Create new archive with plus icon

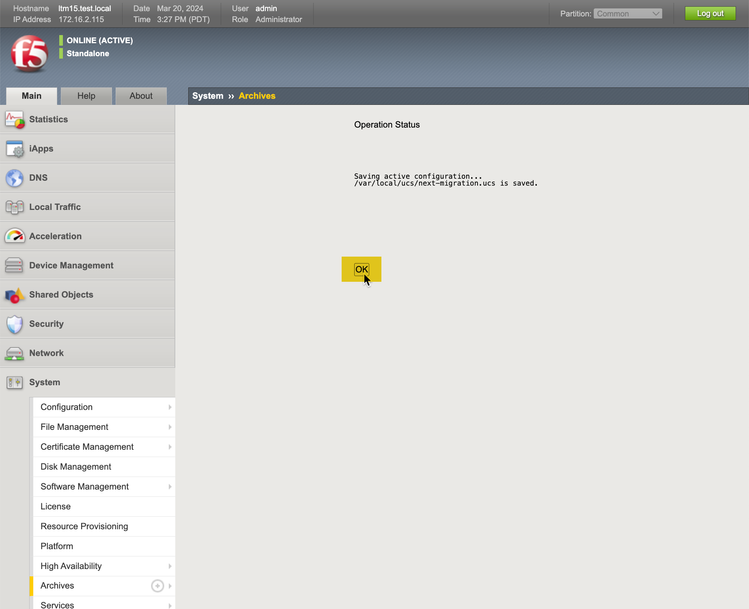point(157,586)
